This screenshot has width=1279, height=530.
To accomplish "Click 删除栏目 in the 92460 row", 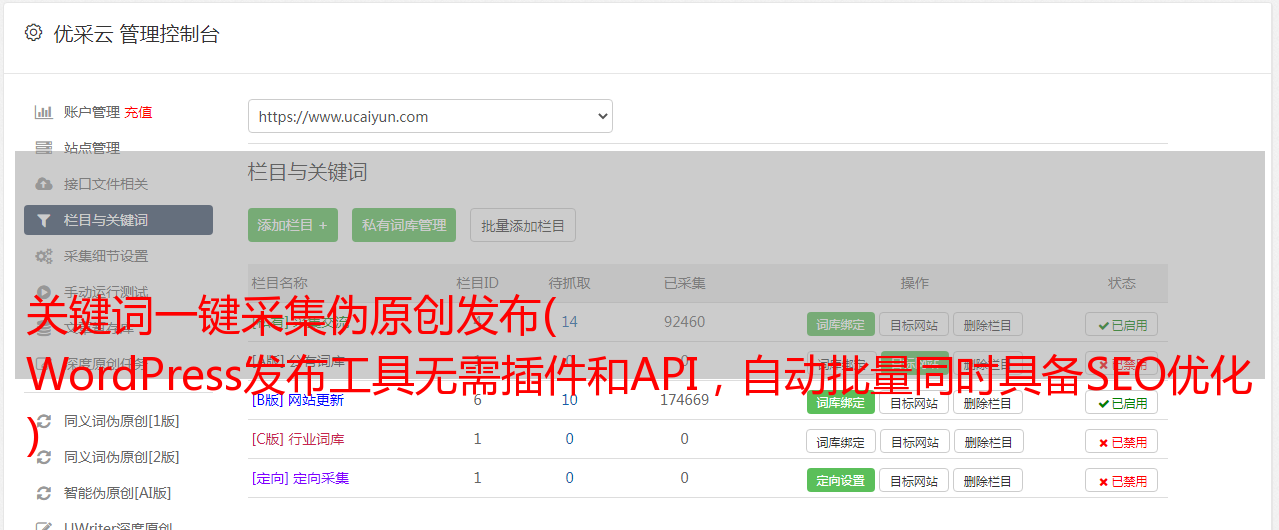I will pos(987,324).
